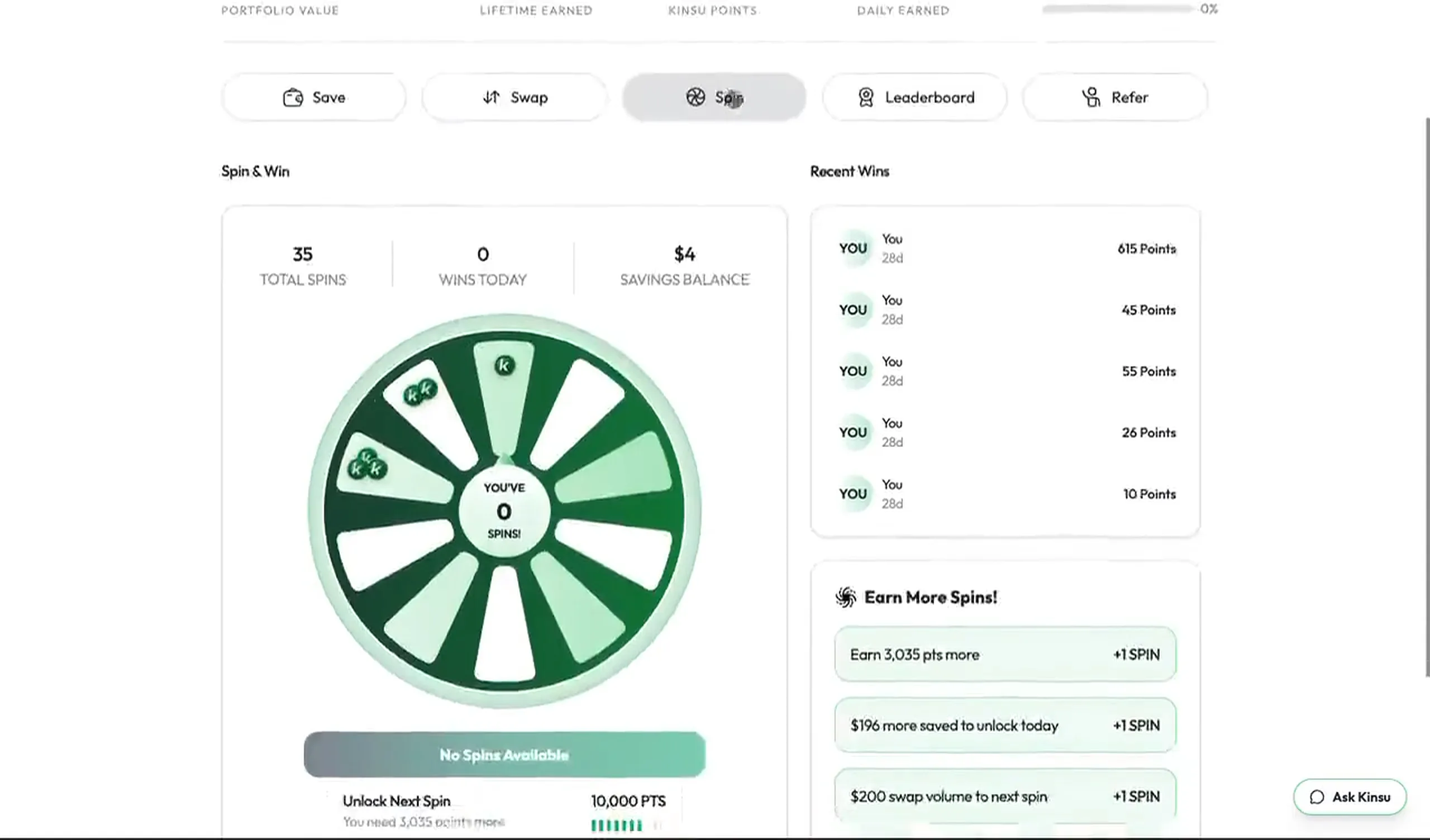Screen dimensions: 1430x840
Task: Open the Save tab
Action: tap(314, 97)
